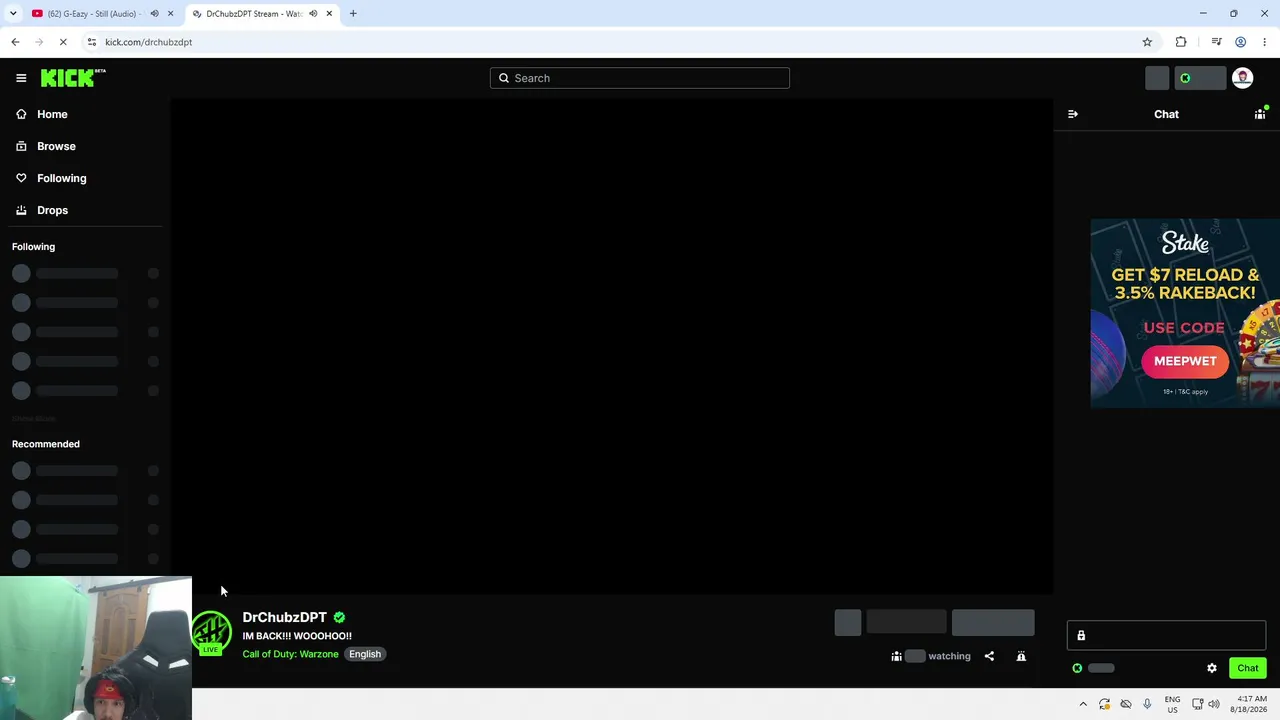Stop loading the page

[x=63, y=42]
